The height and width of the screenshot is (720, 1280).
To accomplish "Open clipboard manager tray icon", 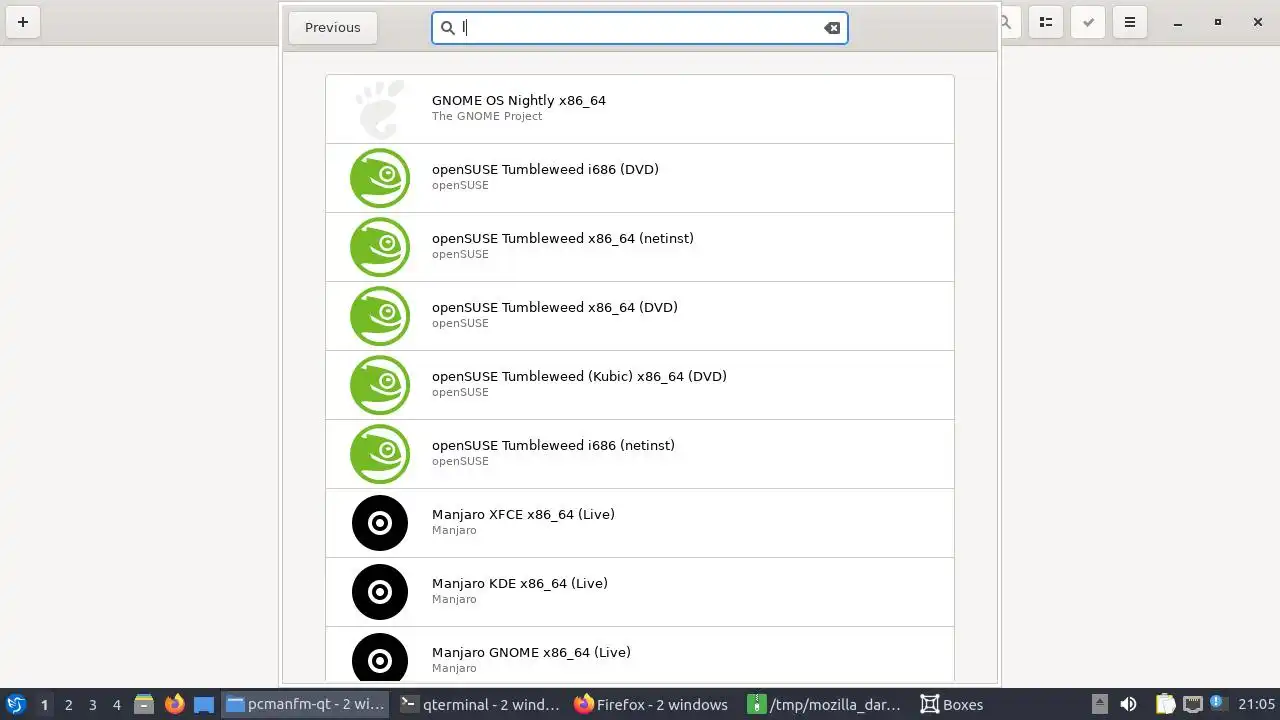I will point(1165,704).
